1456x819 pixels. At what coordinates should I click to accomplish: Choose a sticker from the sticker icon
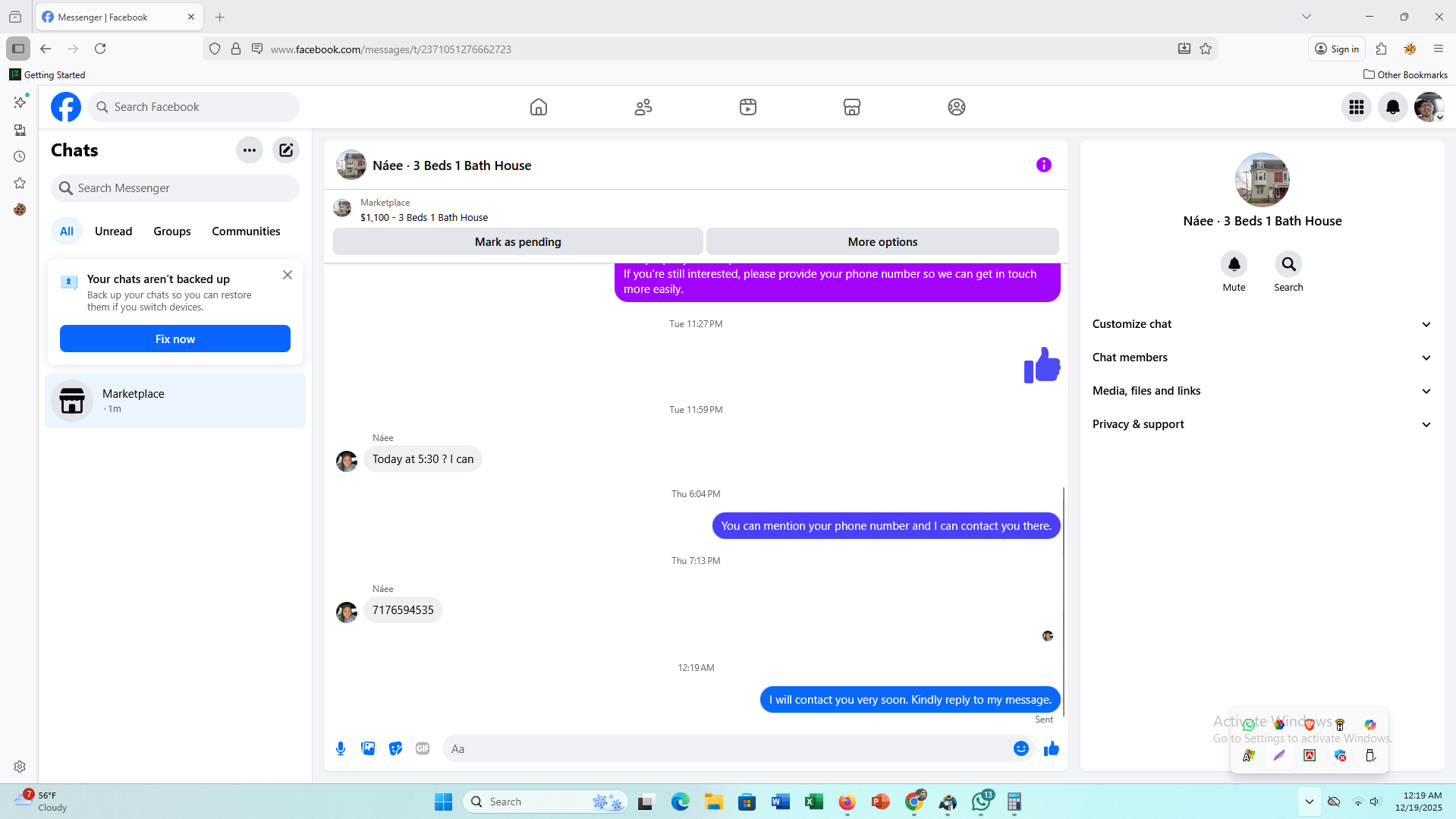click(x=395, y=748)
